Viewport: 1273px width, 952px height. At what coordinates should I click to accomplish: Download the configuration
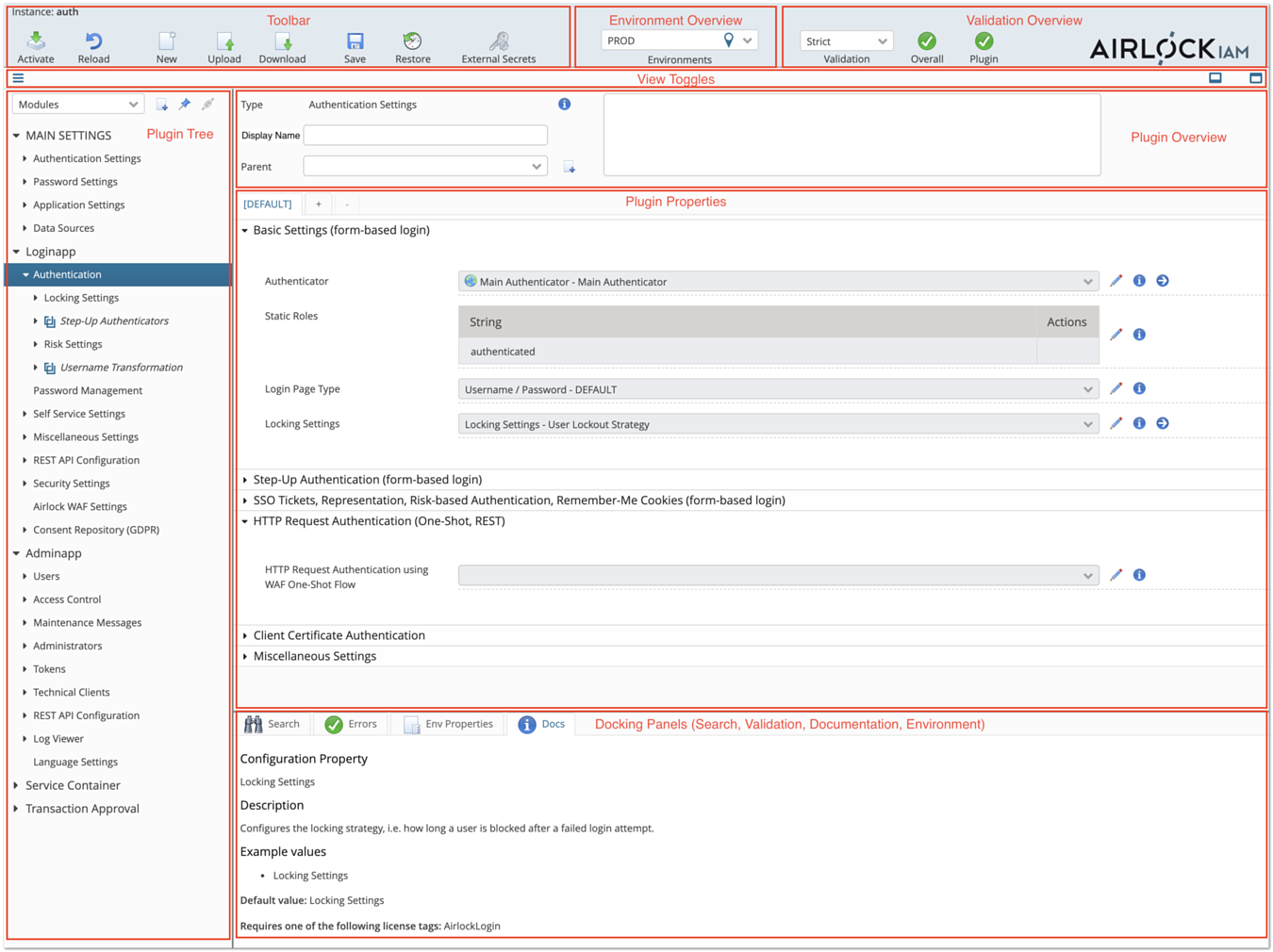(x=282, y=41)
